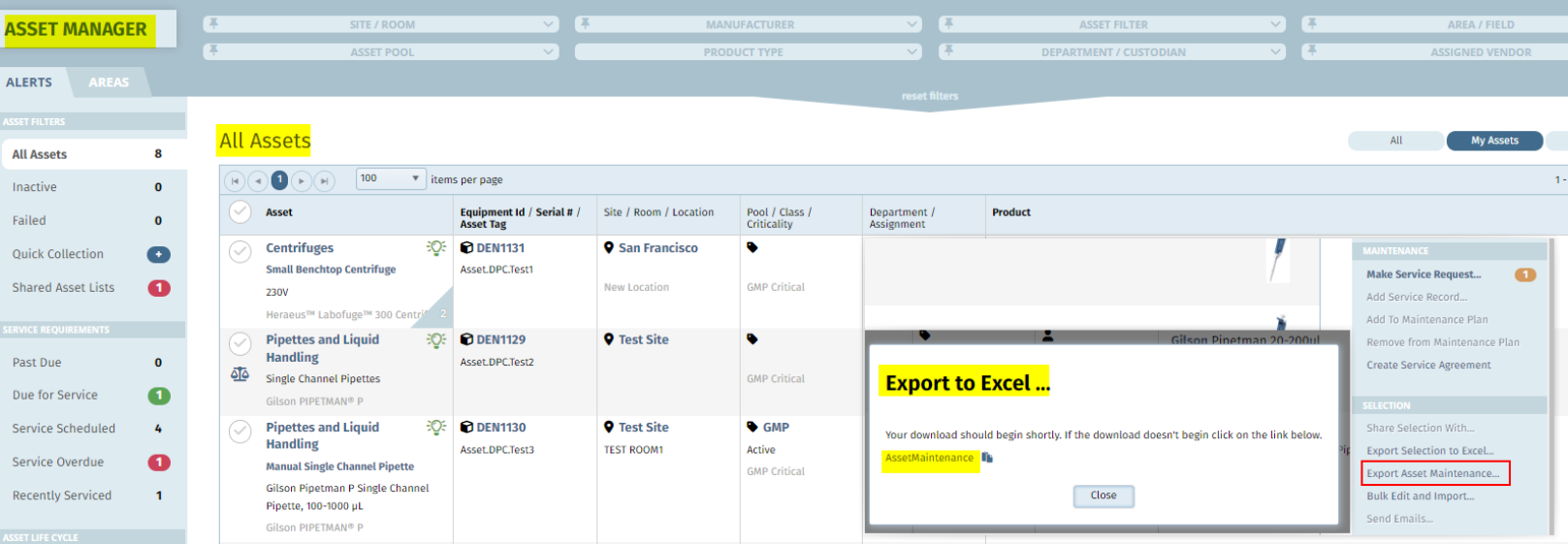Select the DEN1129 pipettes row checkbox

[x=240, y=343]
